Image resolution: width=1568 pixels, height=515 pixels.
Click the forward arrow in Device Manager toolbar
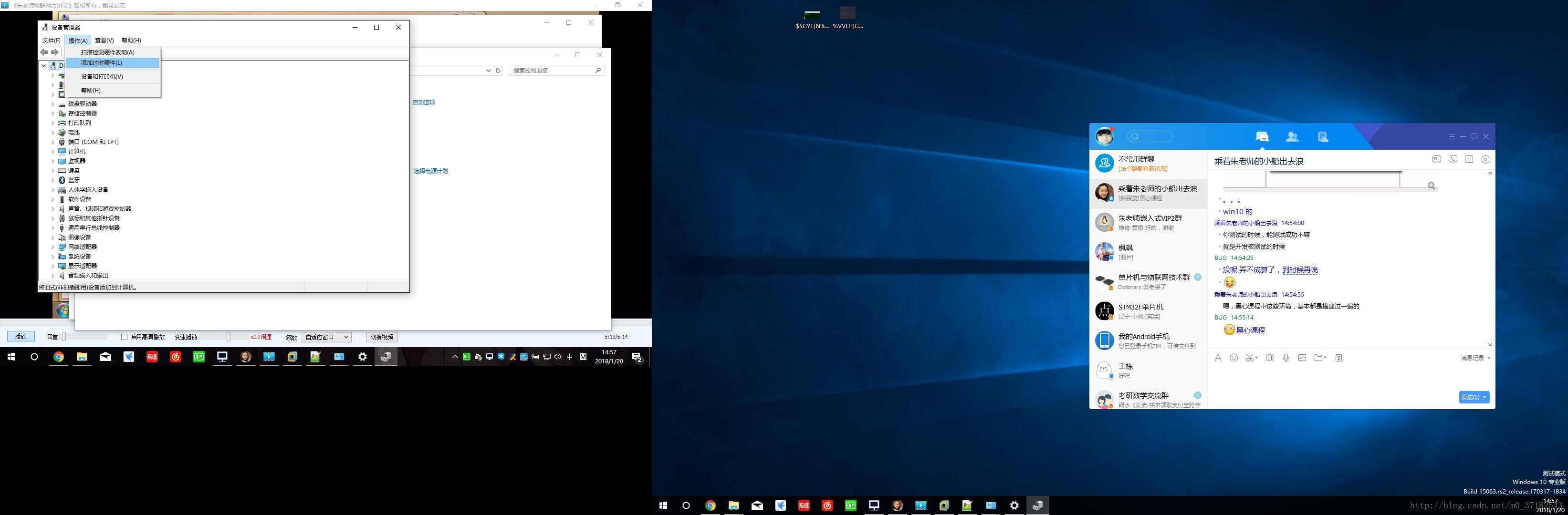pos(55,52)
